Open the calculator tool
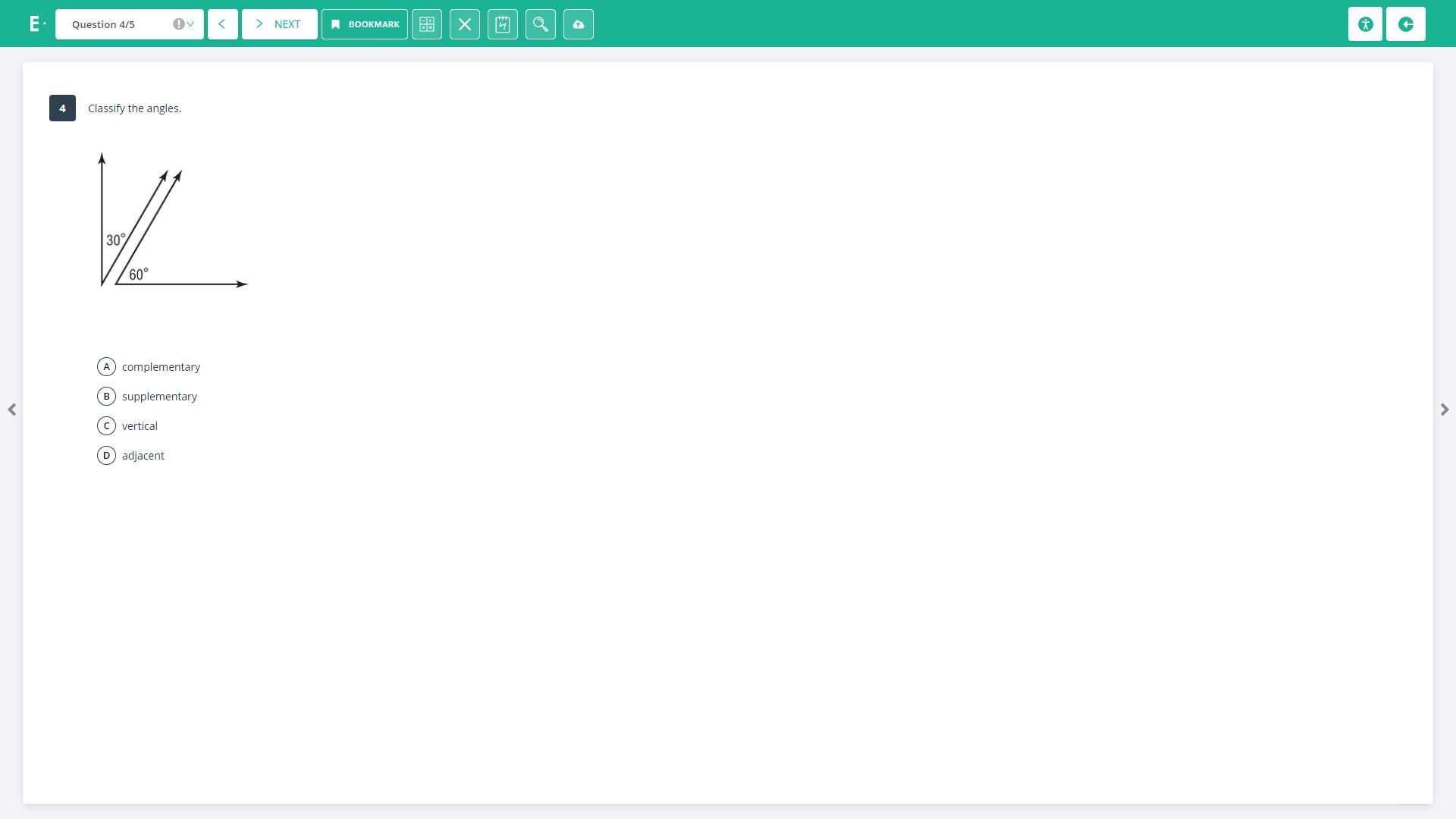 pos(427,24)
